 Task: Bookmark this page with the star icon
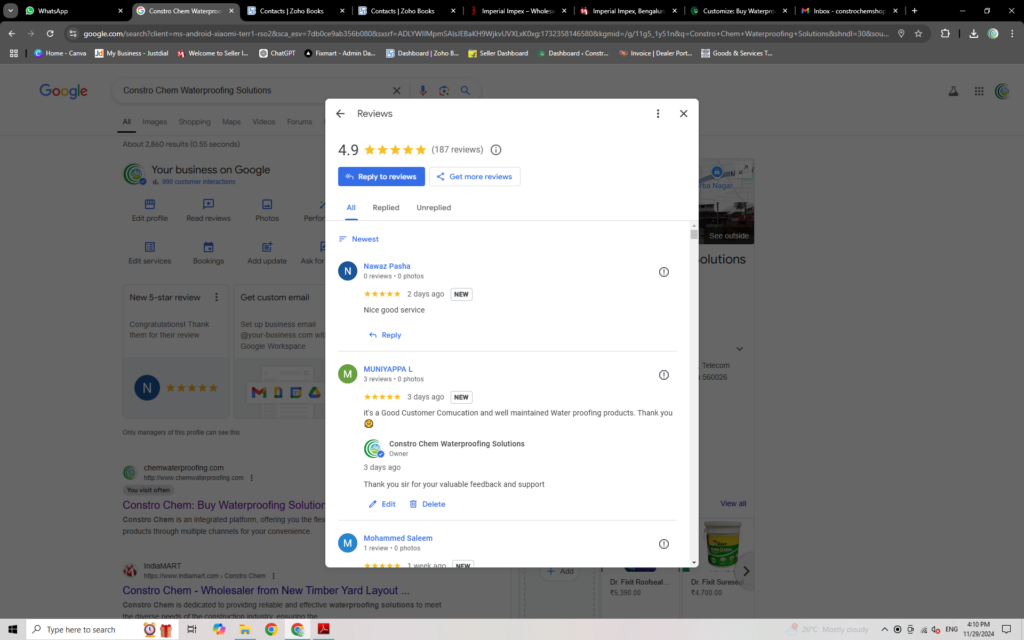click(x=918, y=33)
